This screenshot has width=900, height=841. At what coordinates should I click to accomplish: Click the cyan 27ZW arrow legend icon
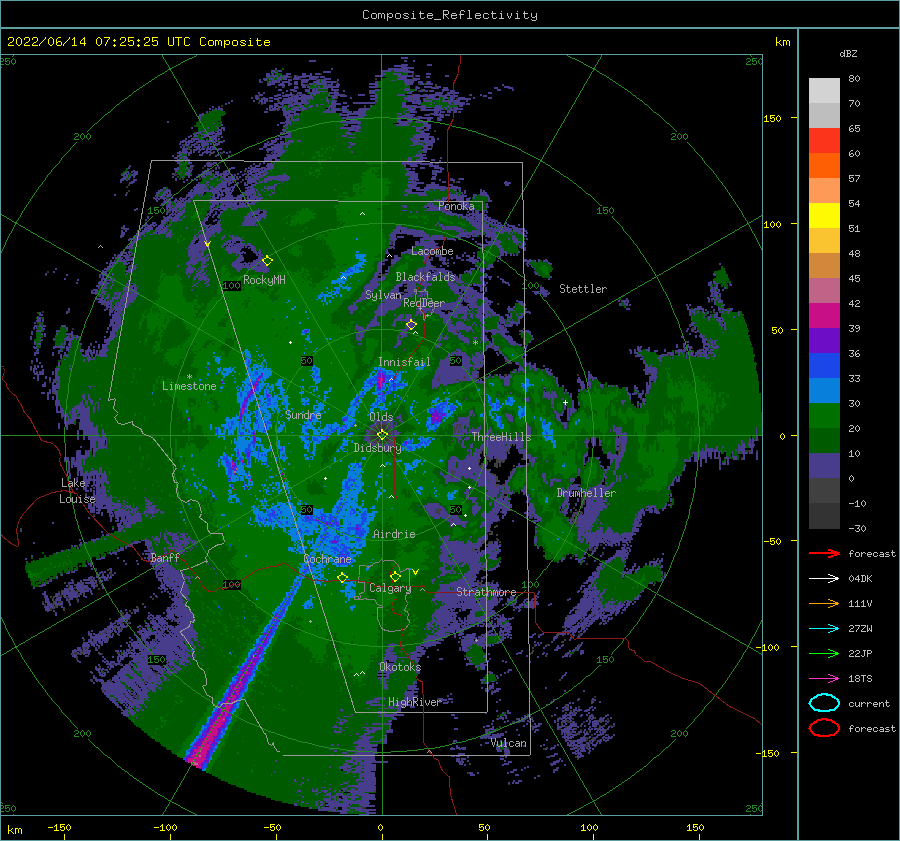pos(824,629)
